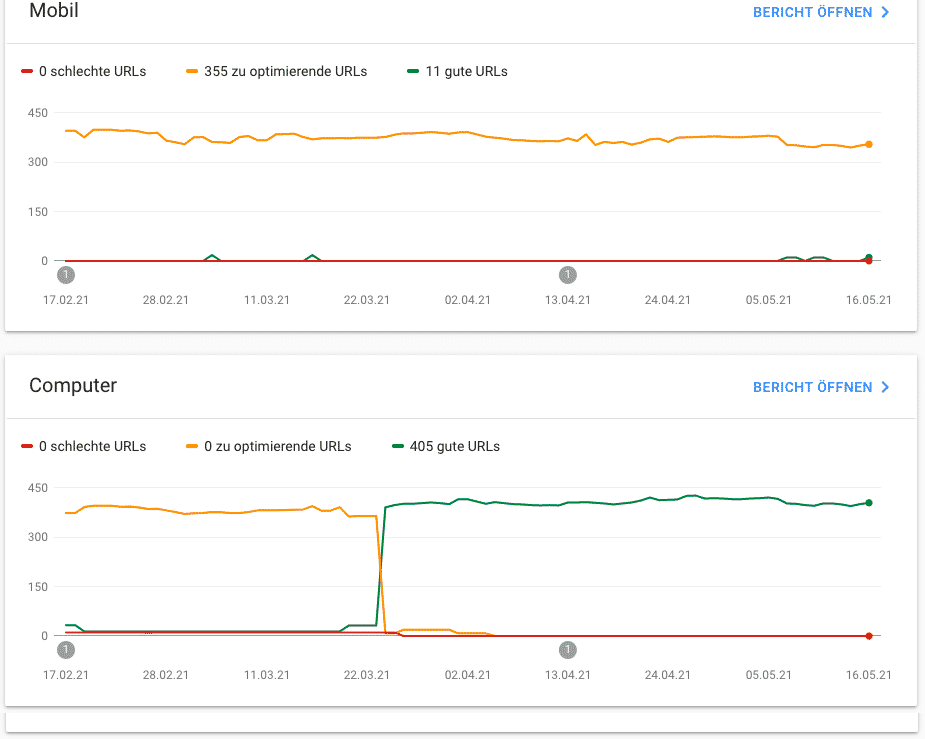Select the green endpoint dot on Mobil chart
The width and height of the screenshot is (925, 739).
(869, 257)
